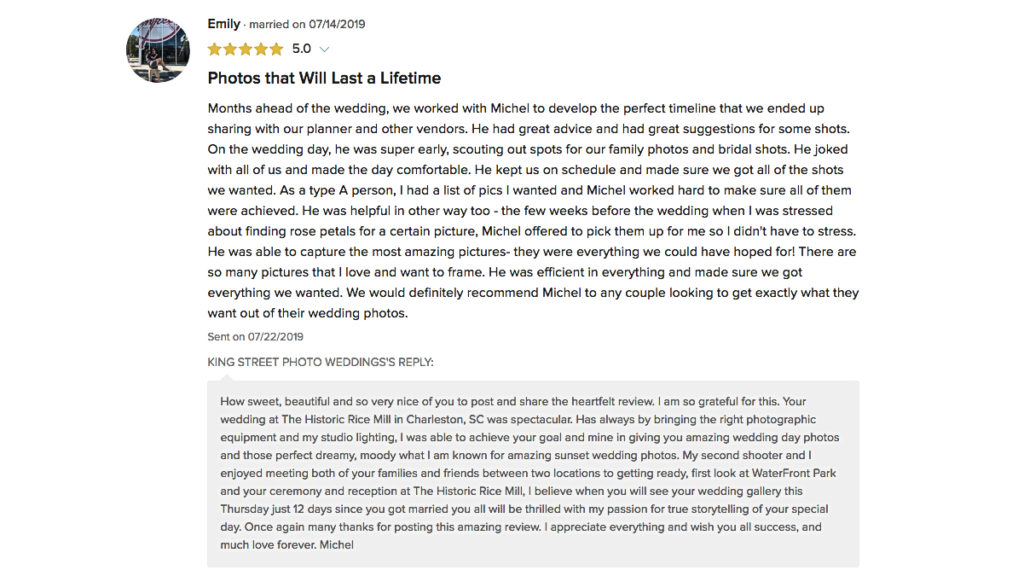Select the fourth gold rating star
Screen dimensions: 1024x576
(261, 49)
